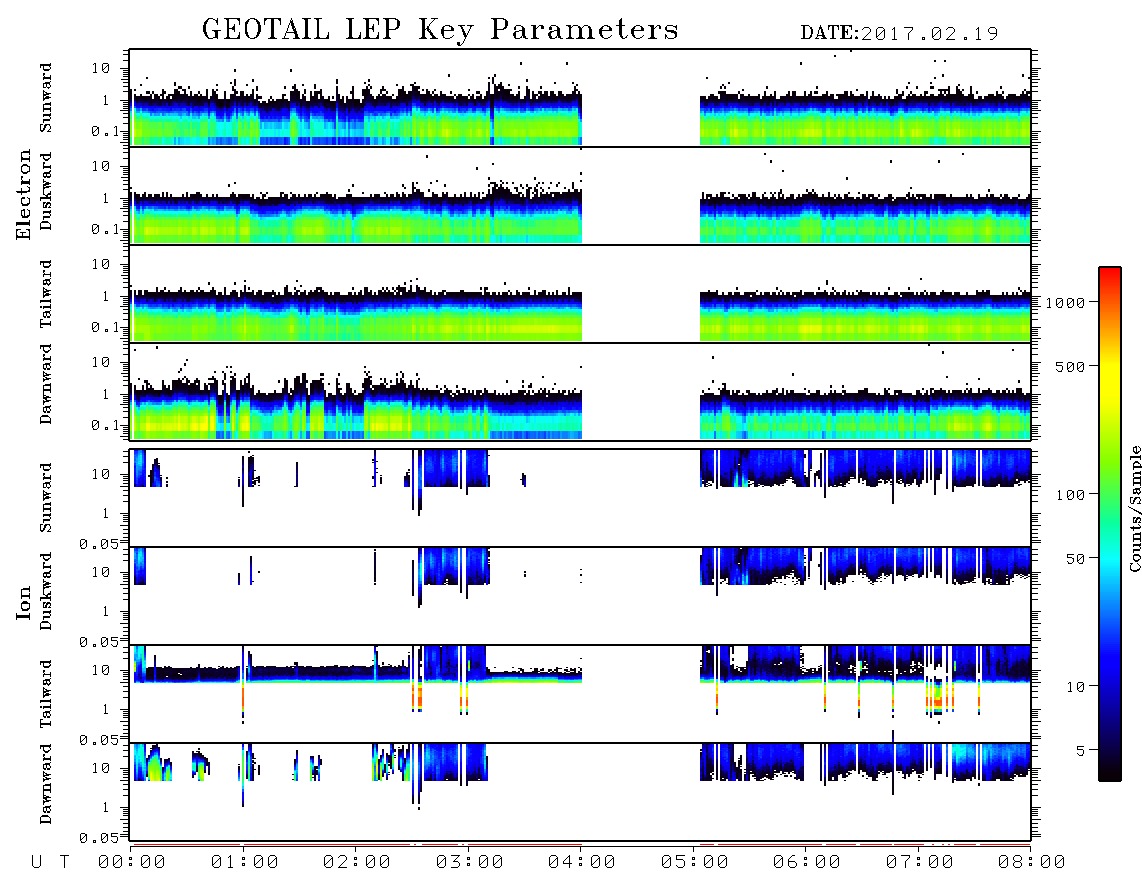
Task: Click the "U T" time axis label
Action: [x=50, y=862]
